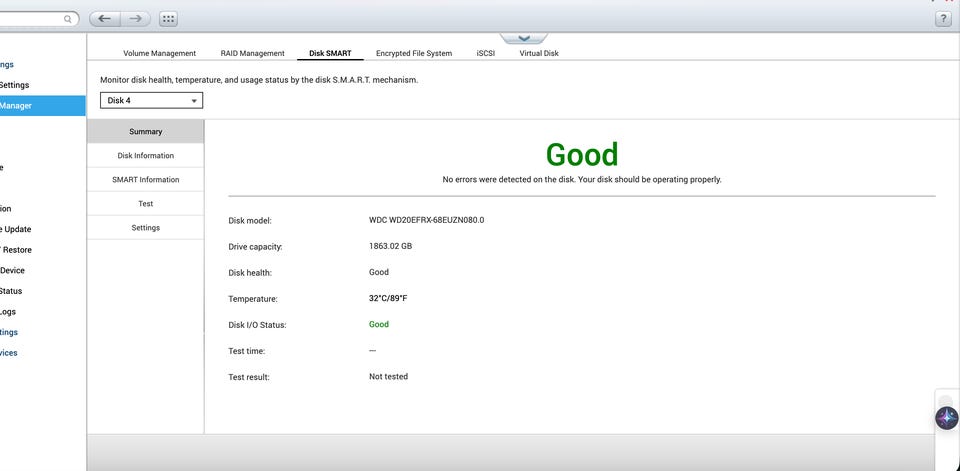Click the search magnifier icon
The width and height of the screenshot is (960, 471).
click(x=67, y=19)
